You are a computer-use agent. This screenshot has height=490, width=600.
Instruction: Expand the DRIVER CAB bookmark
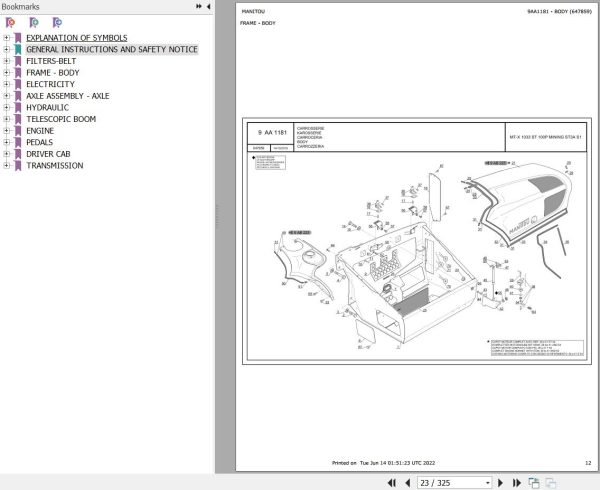6,154
